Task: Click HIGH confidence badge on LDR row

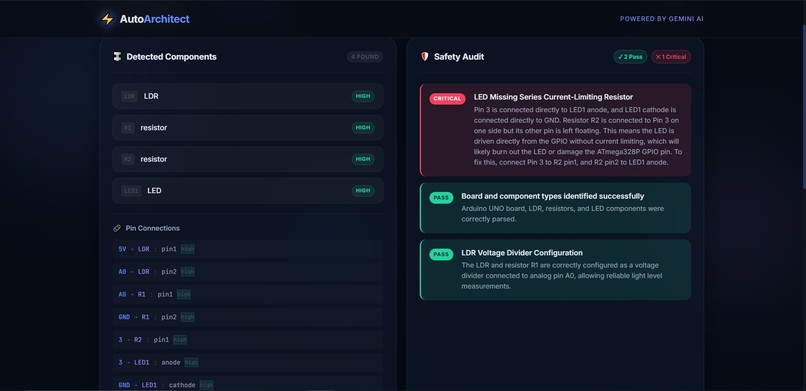Action: point(363,96)
